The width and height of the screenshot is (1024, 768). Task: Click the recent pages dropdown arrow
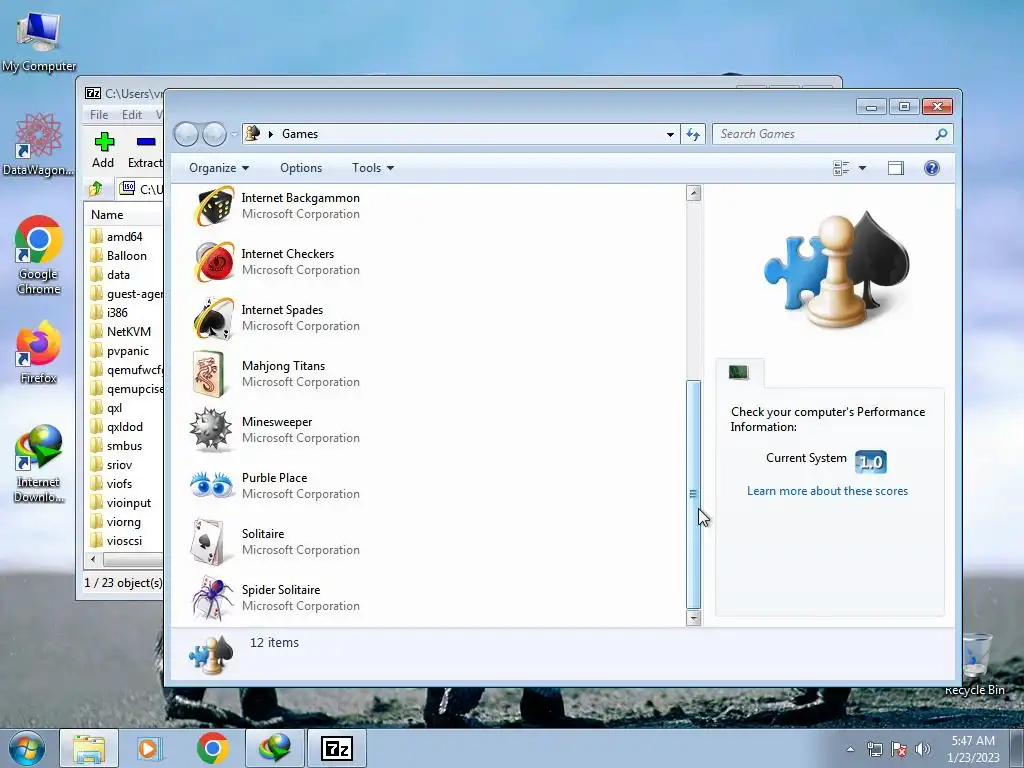pyautogui.click(x=234, y=135)
